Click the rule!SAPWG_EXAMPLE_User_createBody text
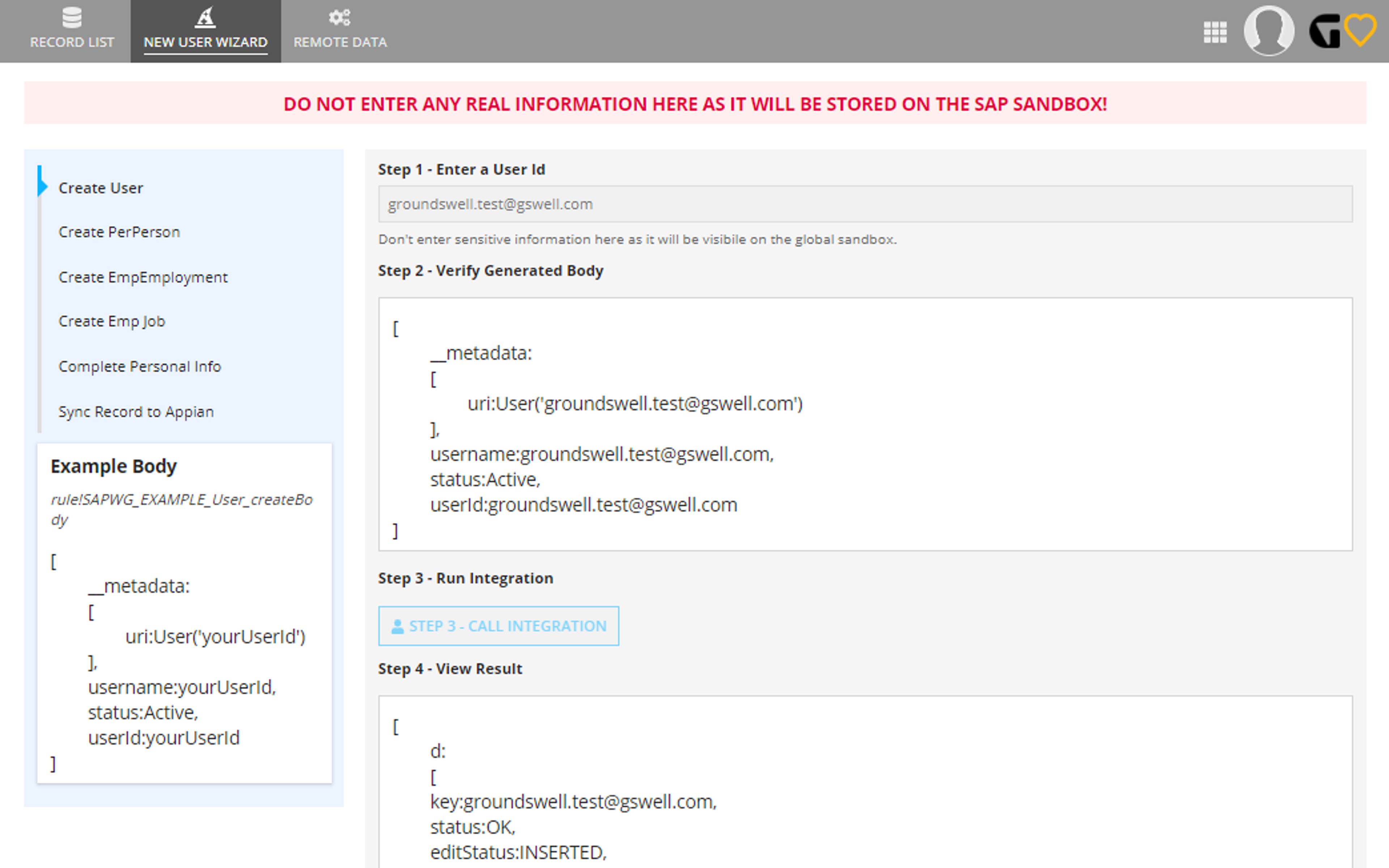The height and width of the screenshot is (868, 1389). point(181,509)
